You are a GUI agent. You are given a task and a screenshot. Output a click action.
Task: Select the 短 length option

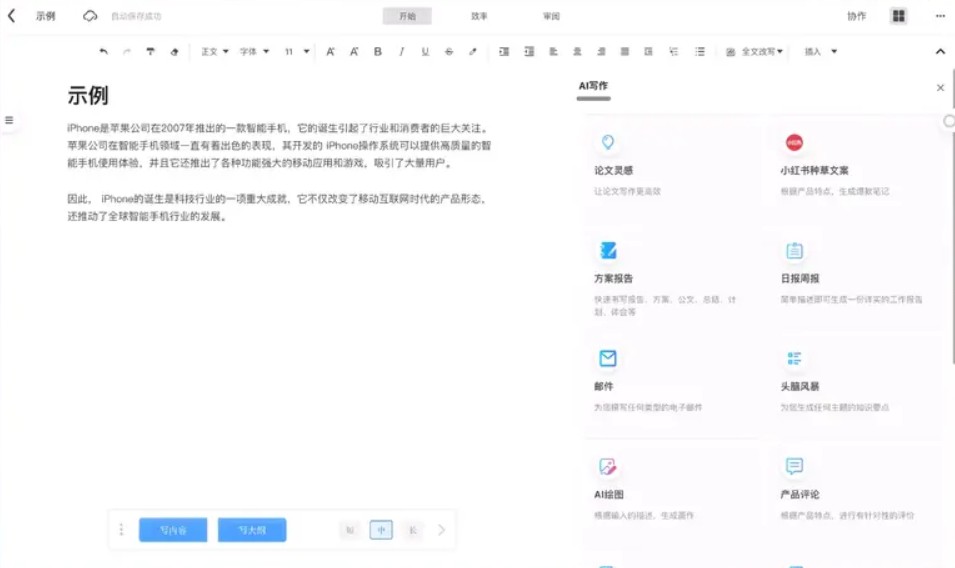click(350, 530)
